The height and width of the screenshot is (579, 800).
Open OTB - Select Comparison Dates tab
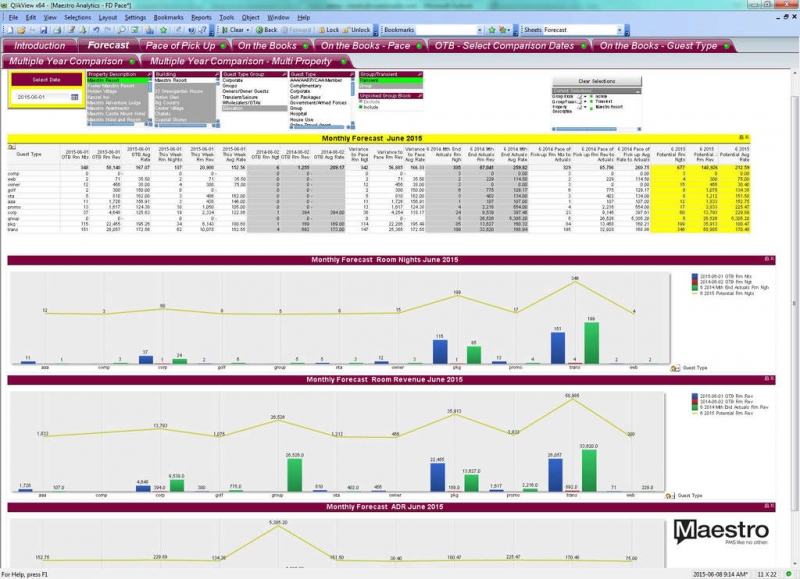(x=508, y=45)
